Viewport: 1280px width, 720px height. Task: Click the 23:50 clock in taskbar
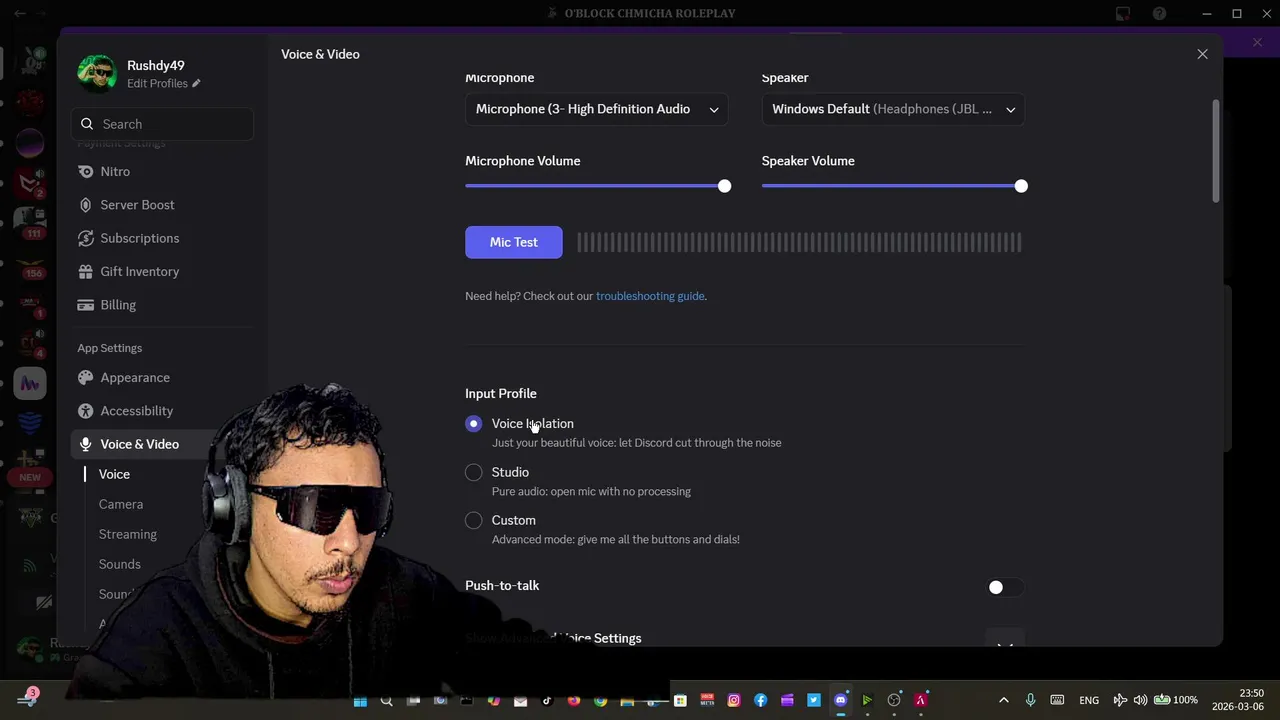[x=1251, y=693]
